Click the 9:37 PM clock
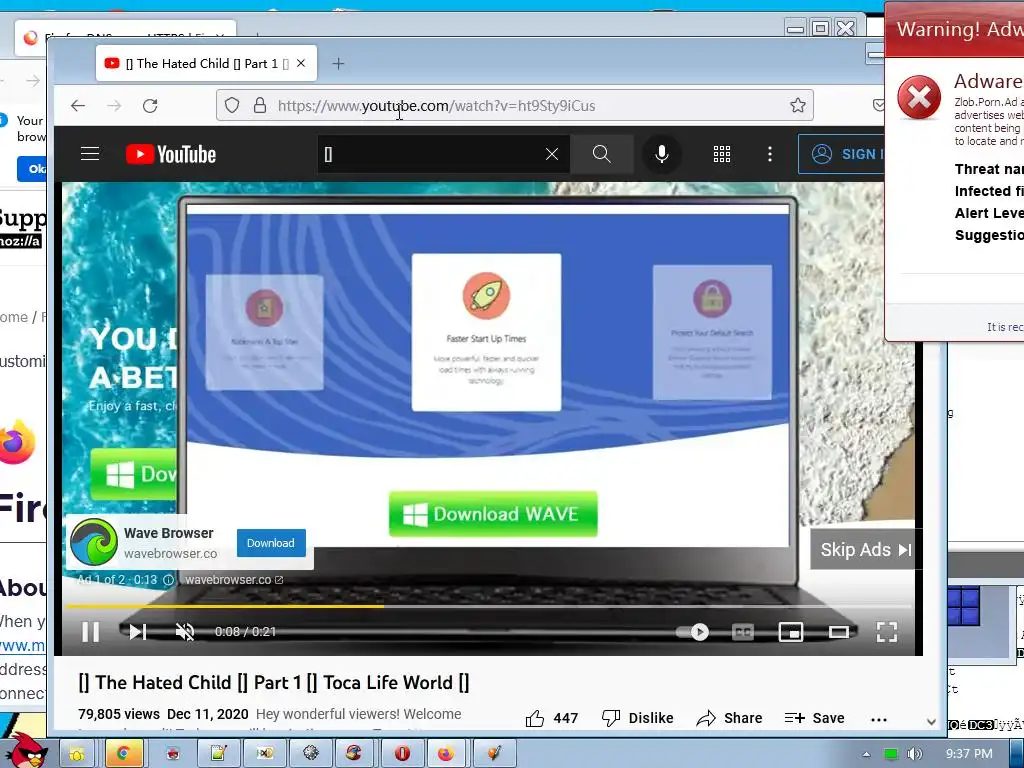1024x768 pixels. point(969,754)
